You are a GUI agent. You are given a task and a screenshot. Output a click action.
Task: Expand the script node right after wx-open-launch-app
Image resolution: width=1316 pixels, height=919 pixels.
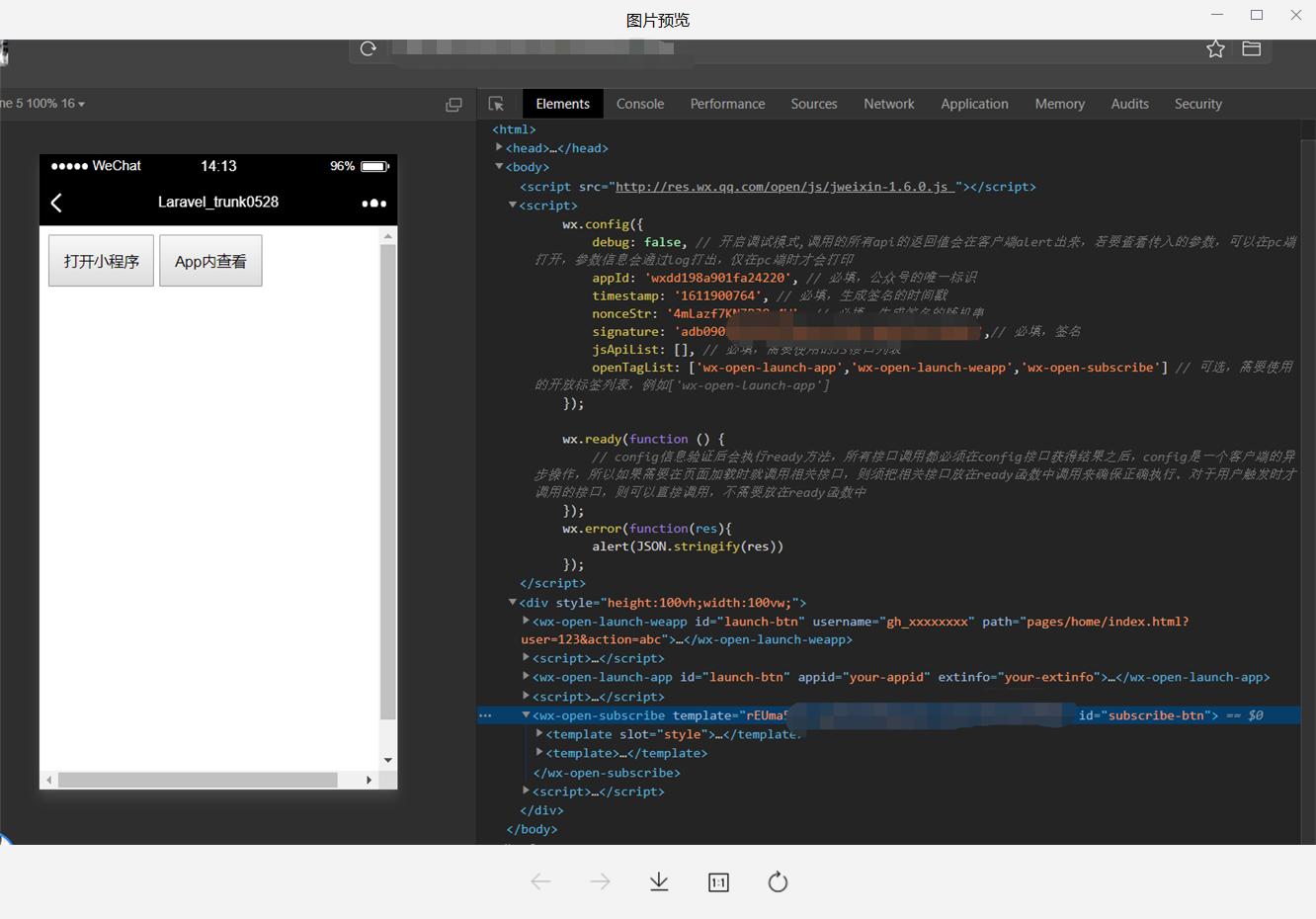pyautogui.click(x=526, y=696)
